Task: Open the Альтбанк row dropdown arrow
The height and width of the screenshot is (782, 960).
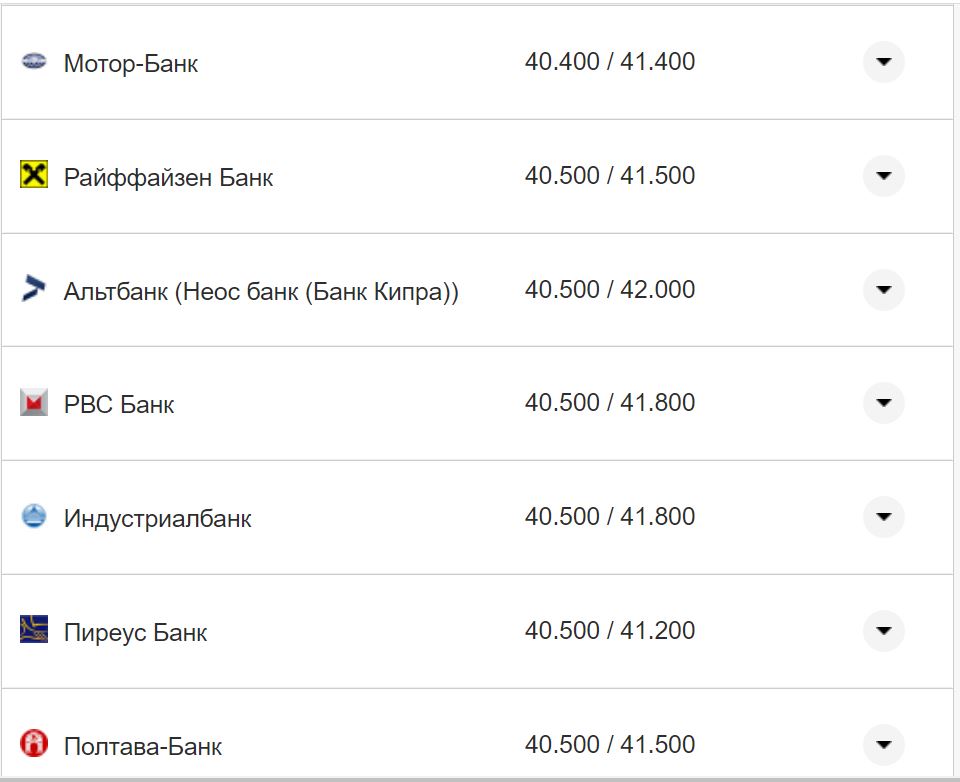Action: pyautogui.click(x=883, y=290)
